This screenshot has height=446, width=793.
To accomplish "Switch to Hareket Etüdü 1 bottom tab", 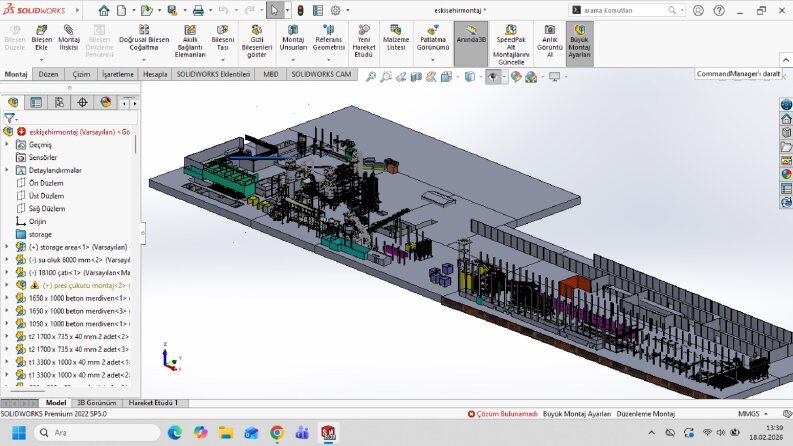I will (x=153, y=403).
